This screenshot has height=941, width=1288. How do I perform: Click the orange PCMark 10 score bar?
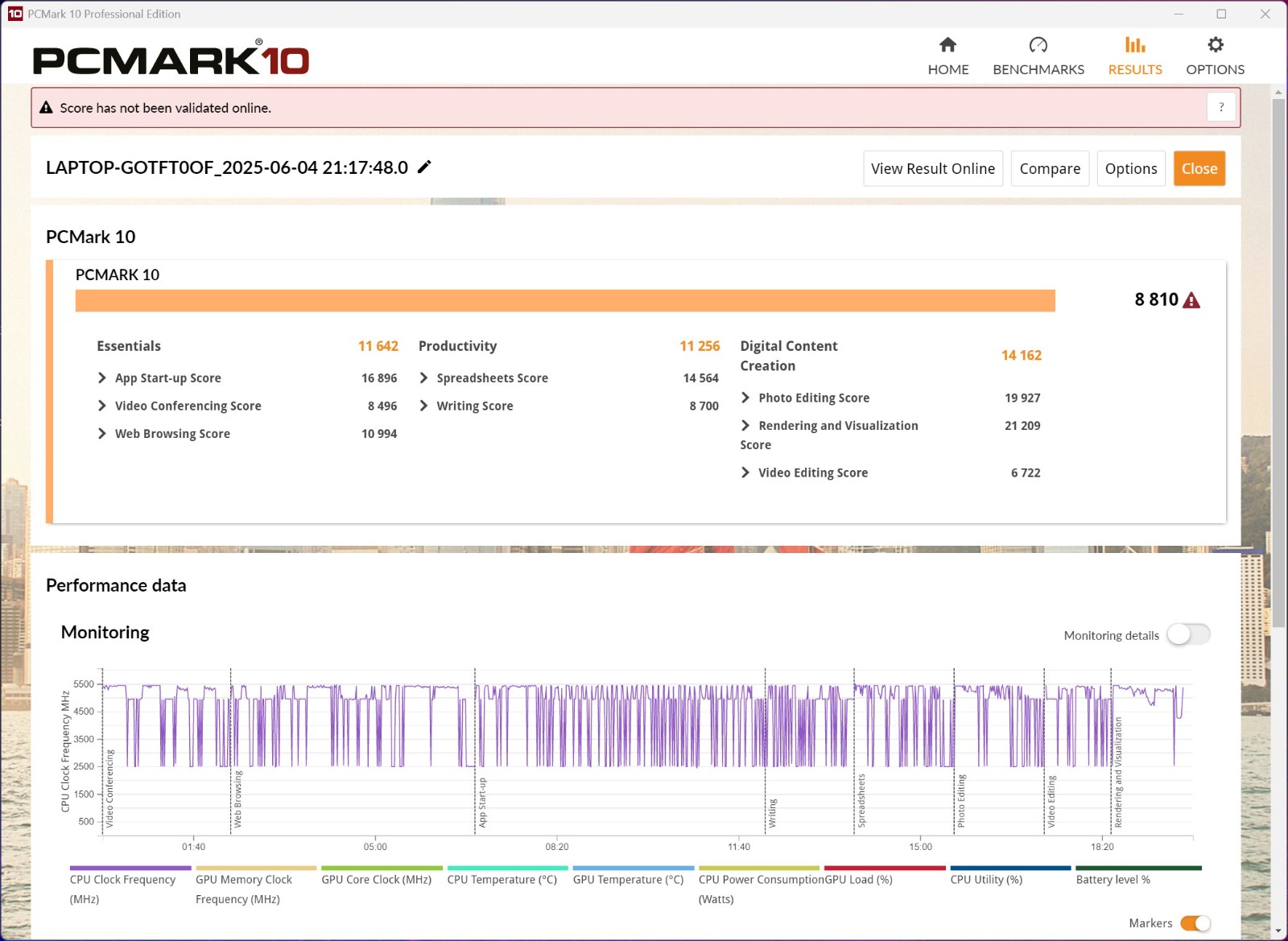(x=565, y=300)
